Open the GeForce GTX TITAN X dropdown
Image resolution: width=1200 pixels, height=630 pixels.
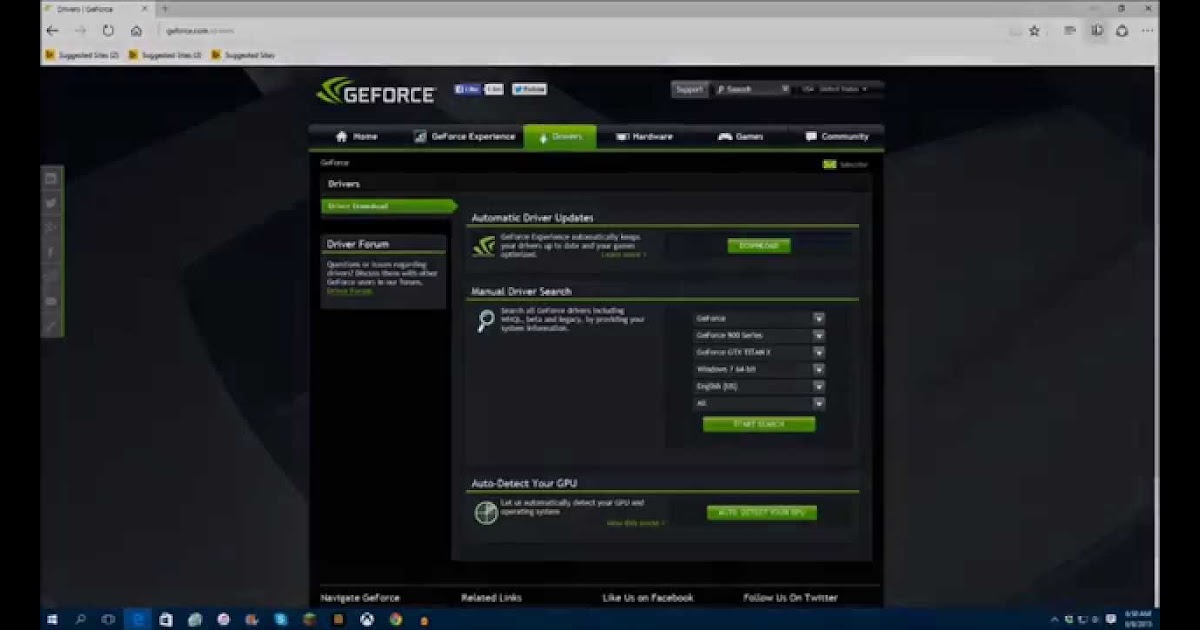(x=760, y=353)
